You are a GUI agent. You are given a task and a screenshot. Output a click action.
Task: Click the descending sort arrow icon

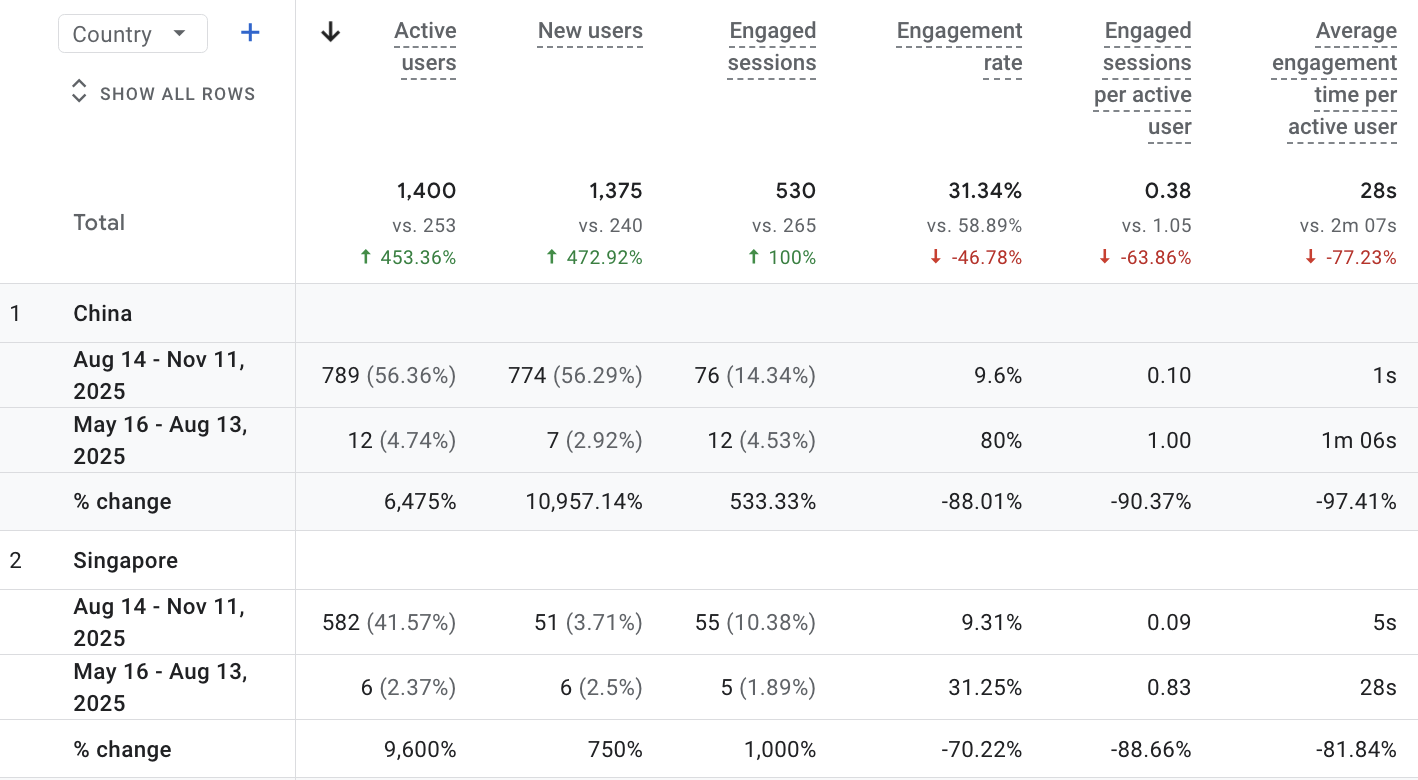point(330,31)
